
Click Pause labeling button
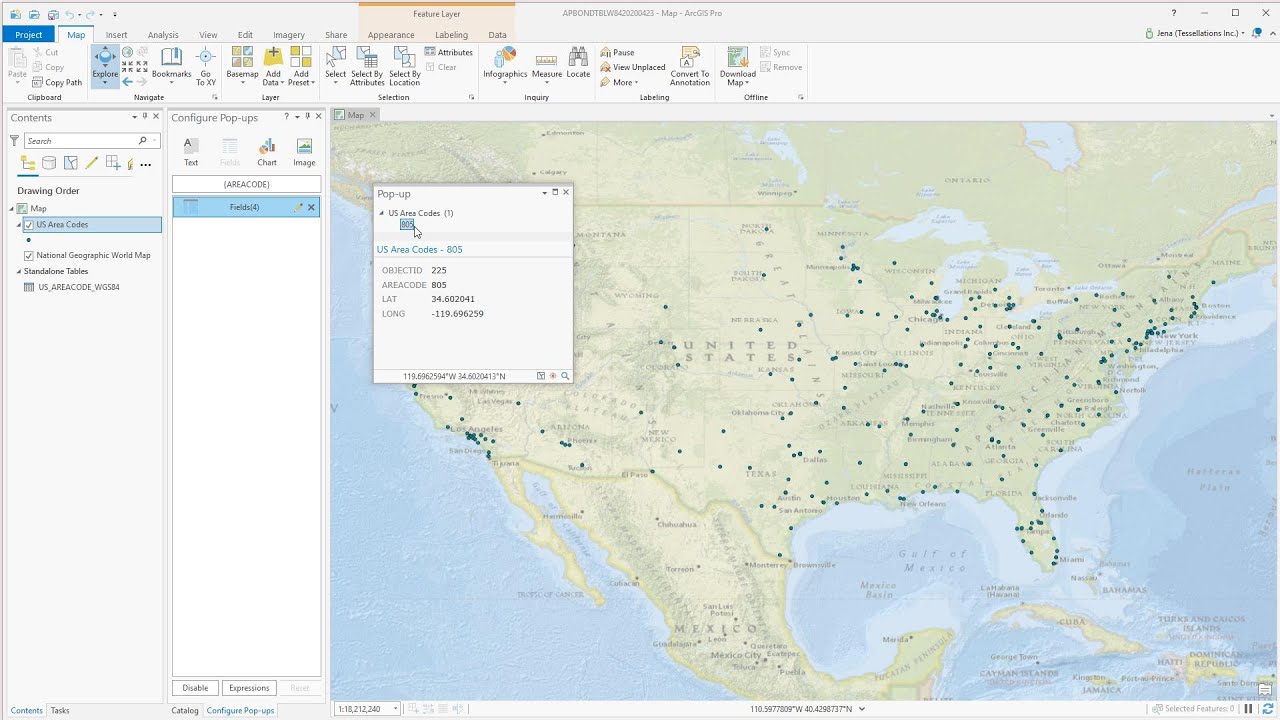(617, 52)
